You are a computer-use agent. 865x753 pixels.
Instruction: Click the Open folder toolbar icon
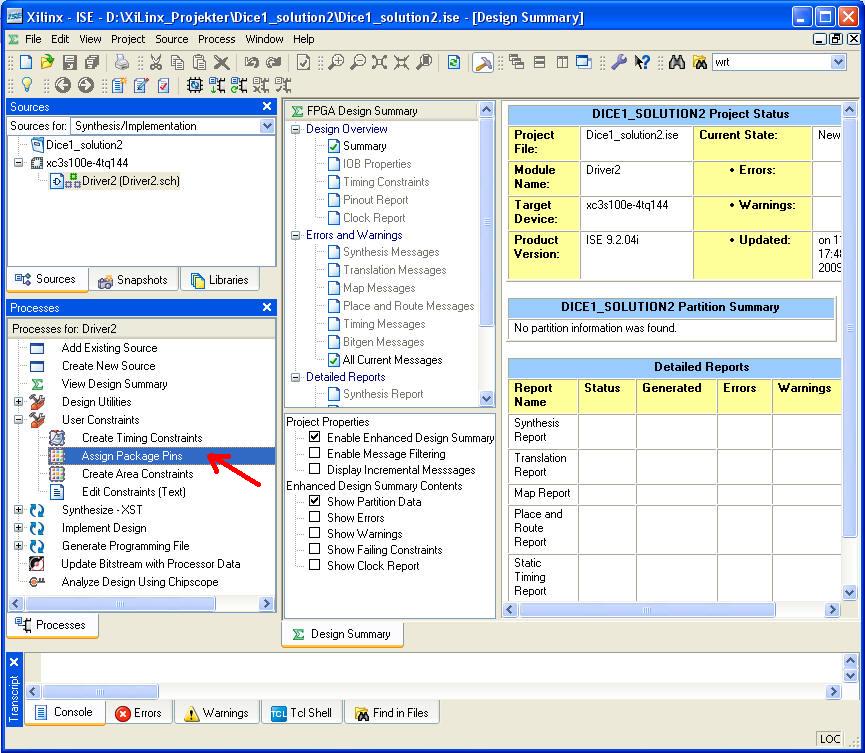click(47, 62)
